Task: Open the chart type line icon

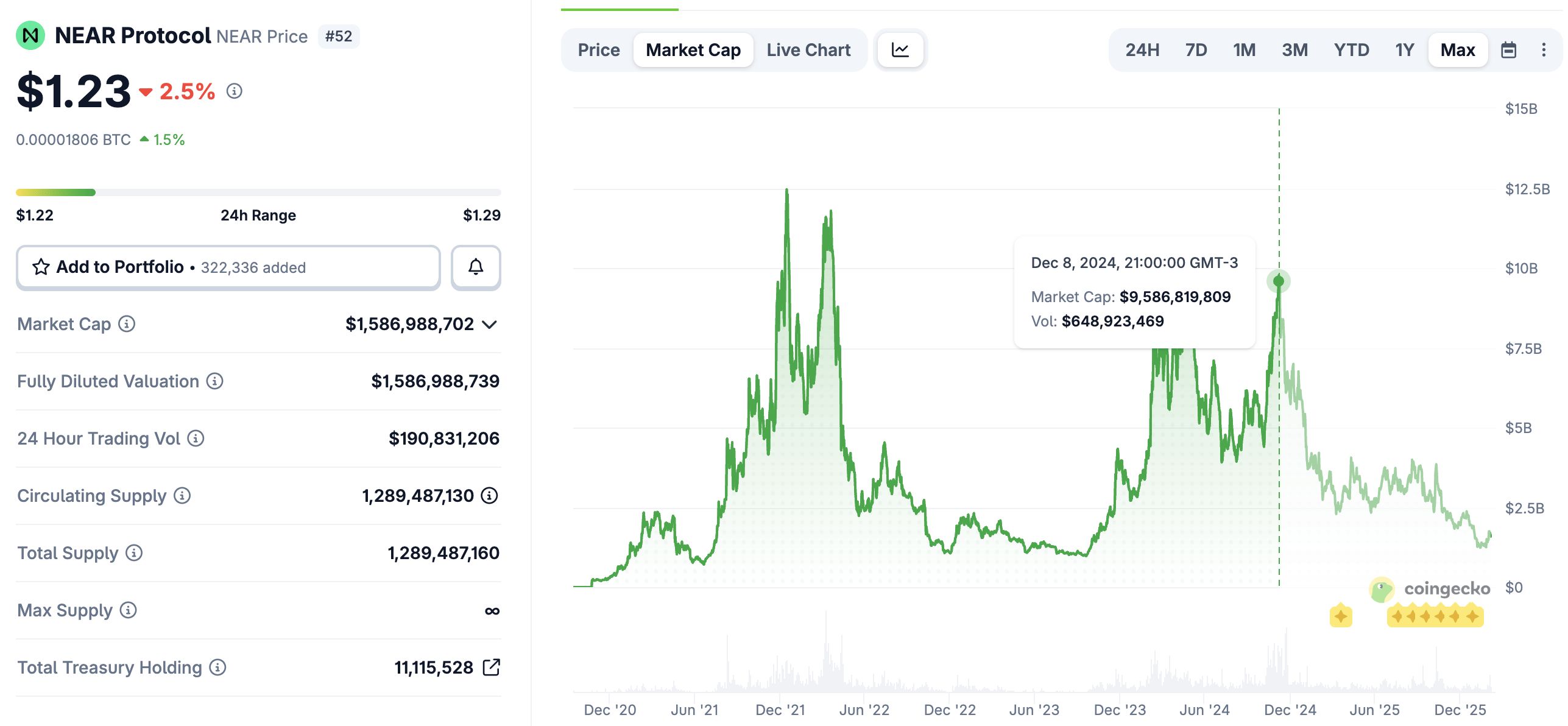Action: 900,50
